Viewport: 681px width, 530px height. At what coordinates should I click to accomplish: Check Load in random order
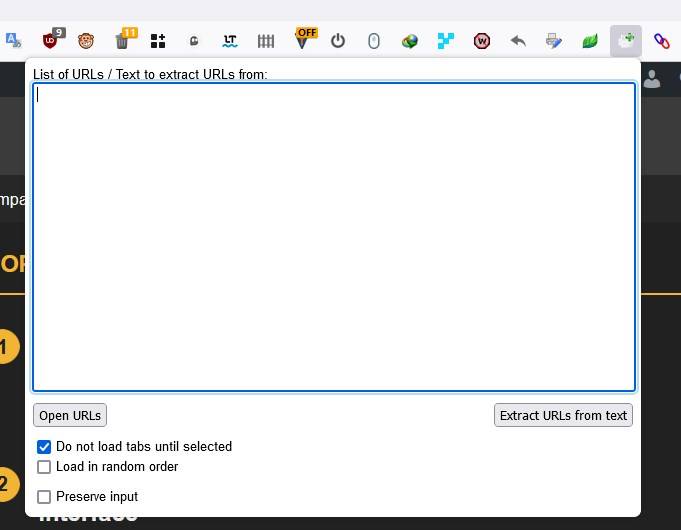(44, 467)
